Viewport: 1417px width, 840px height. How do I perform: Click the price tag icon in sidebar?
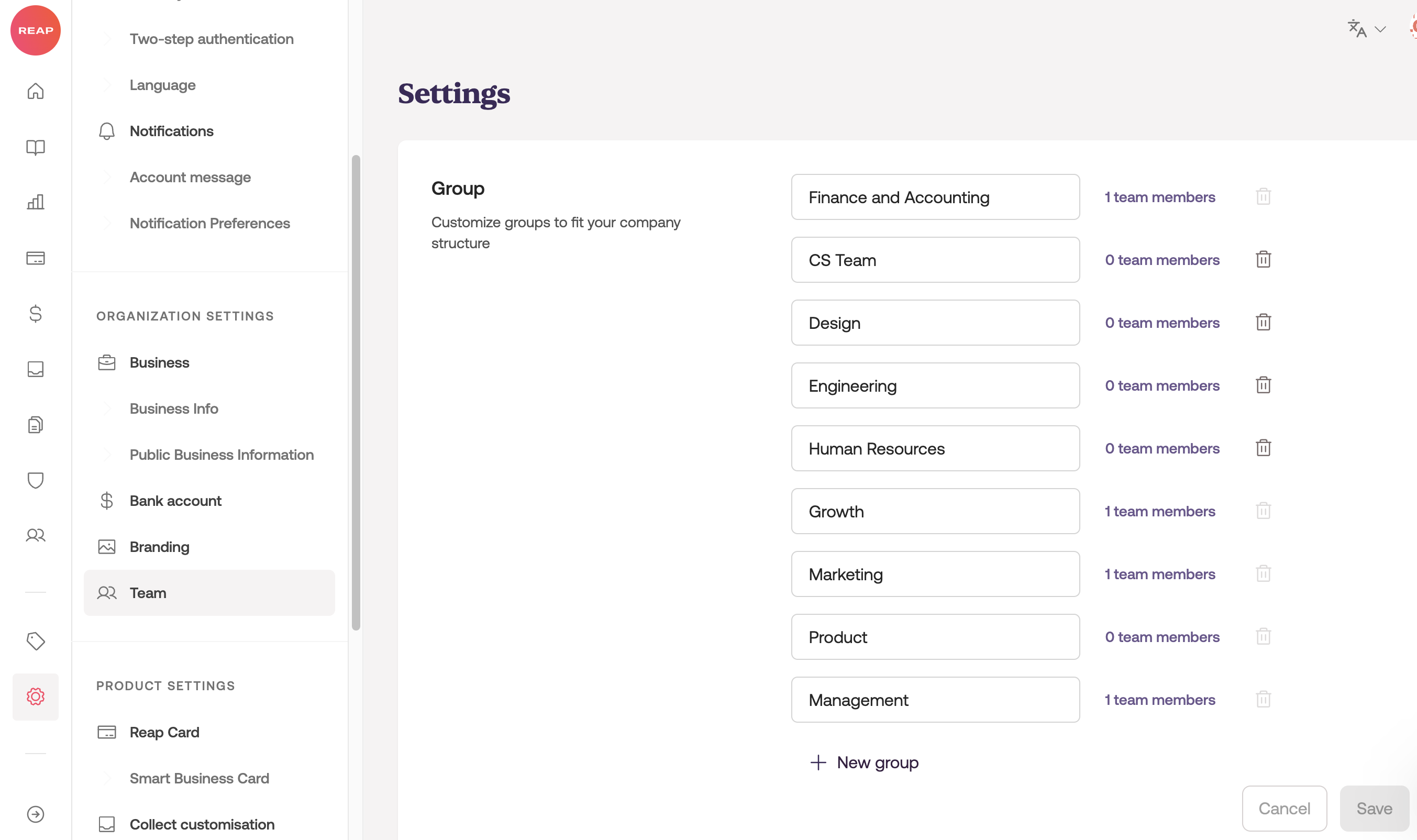pyautogui.click(x=35, y=641)
